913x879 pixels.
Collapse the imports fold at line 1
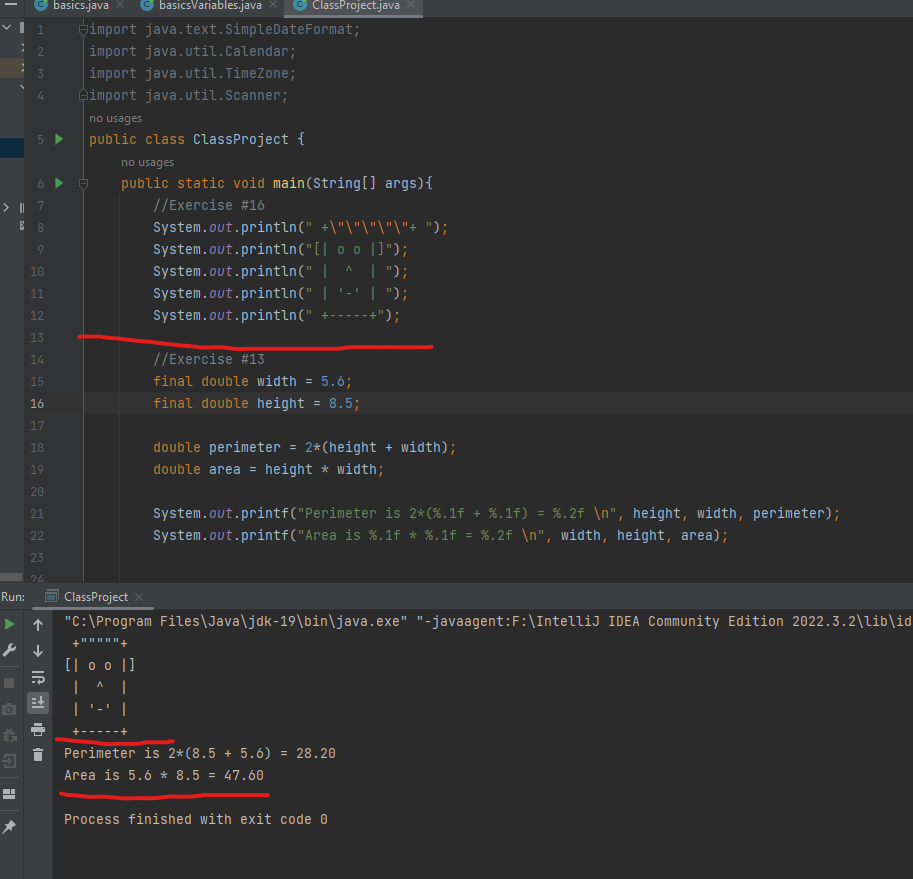[83, 29]
